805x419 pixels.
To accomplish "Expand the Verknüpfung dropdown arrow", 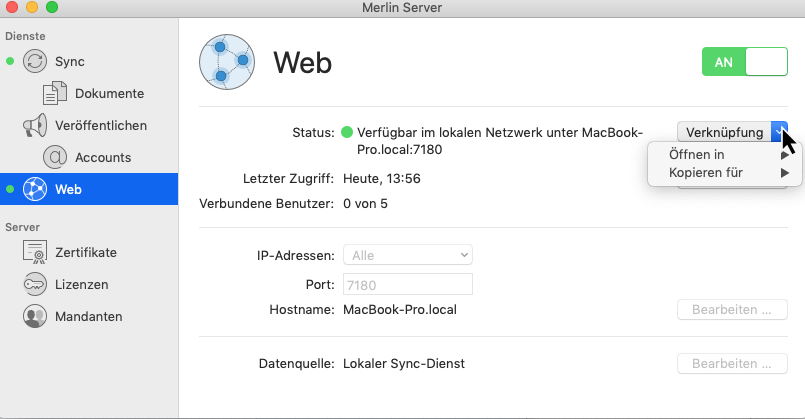I will click(x=780, y=132).
